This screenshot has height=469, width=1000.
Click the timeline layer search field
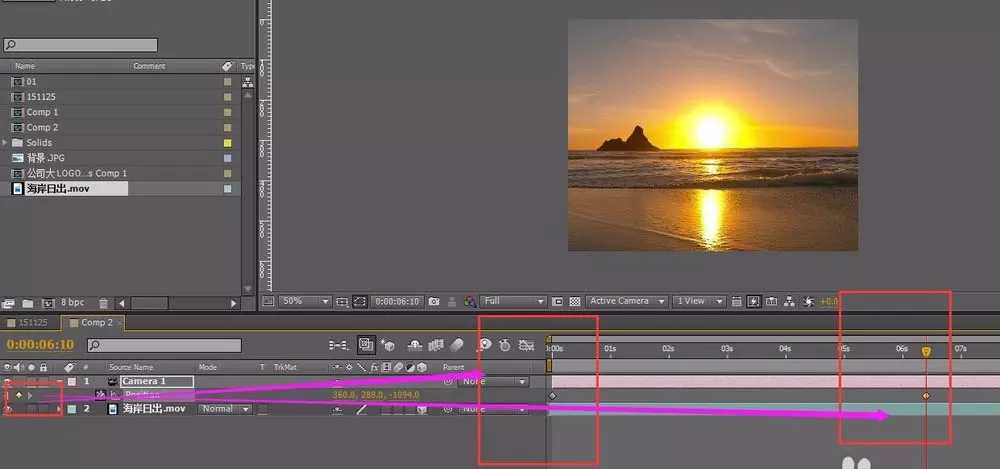pyautogui.click(x=165, y=345)
